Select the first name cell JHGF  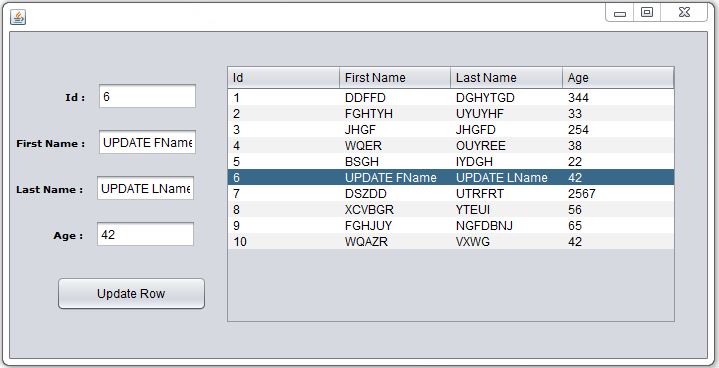point(395,130)
